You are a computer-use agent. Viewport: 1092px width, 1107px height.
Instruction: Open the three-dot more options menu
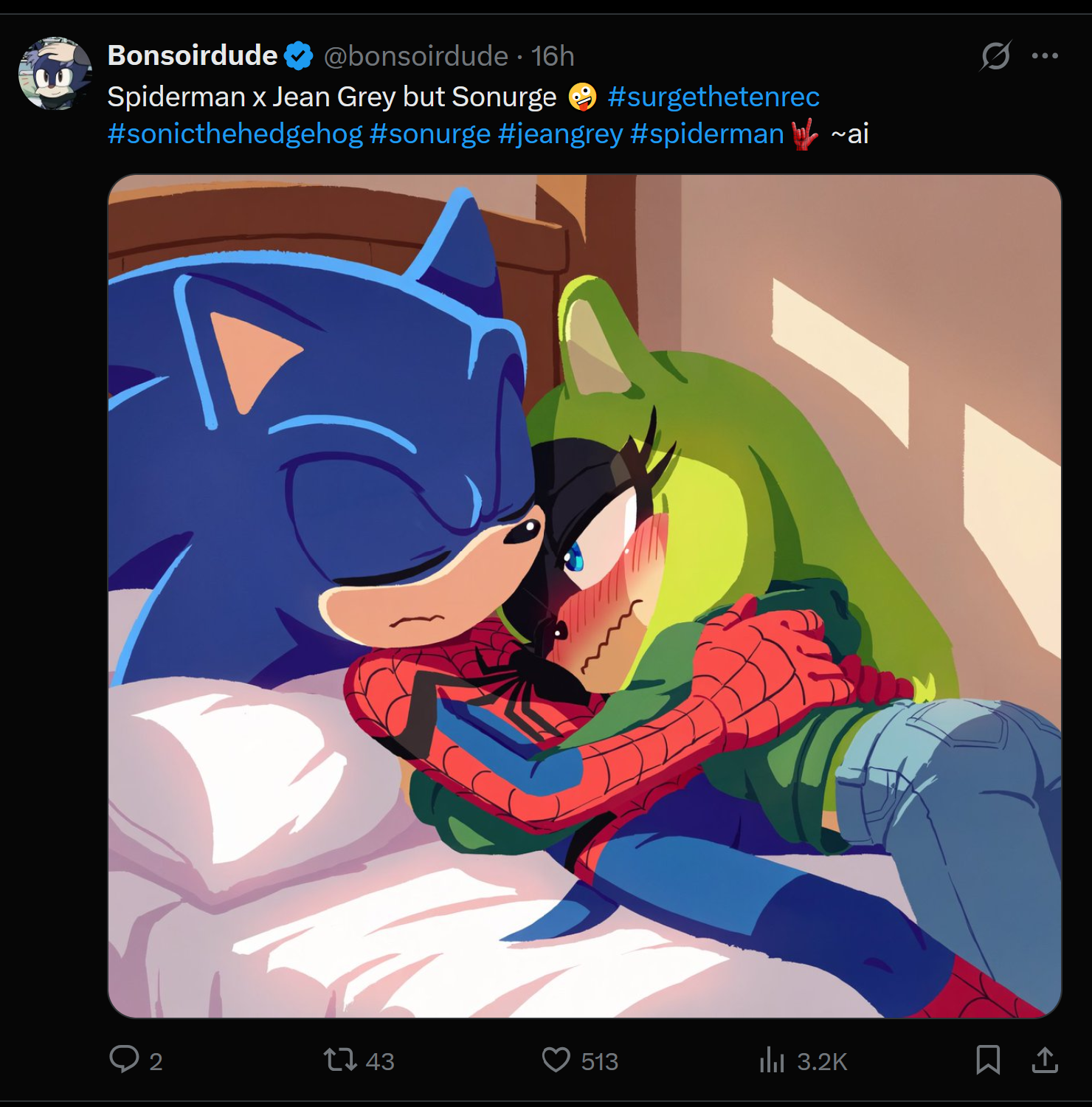(x=1045, y=55)
